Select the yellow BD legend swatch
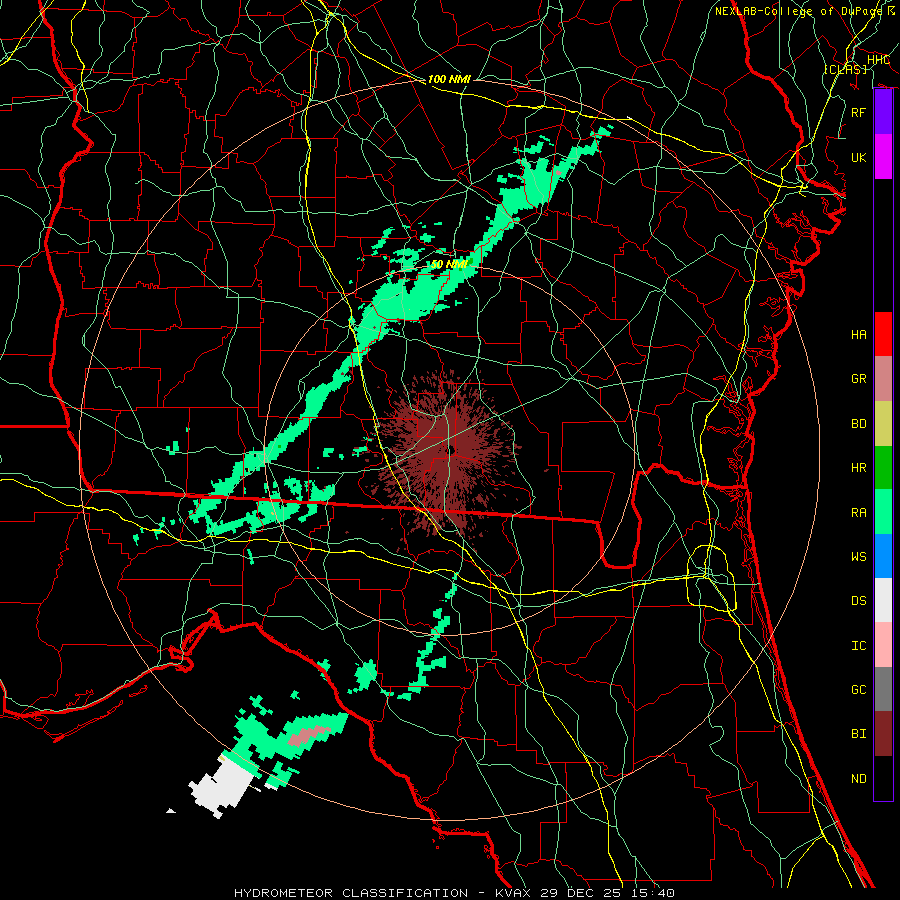The image size is (900, 900). point(883,423)
